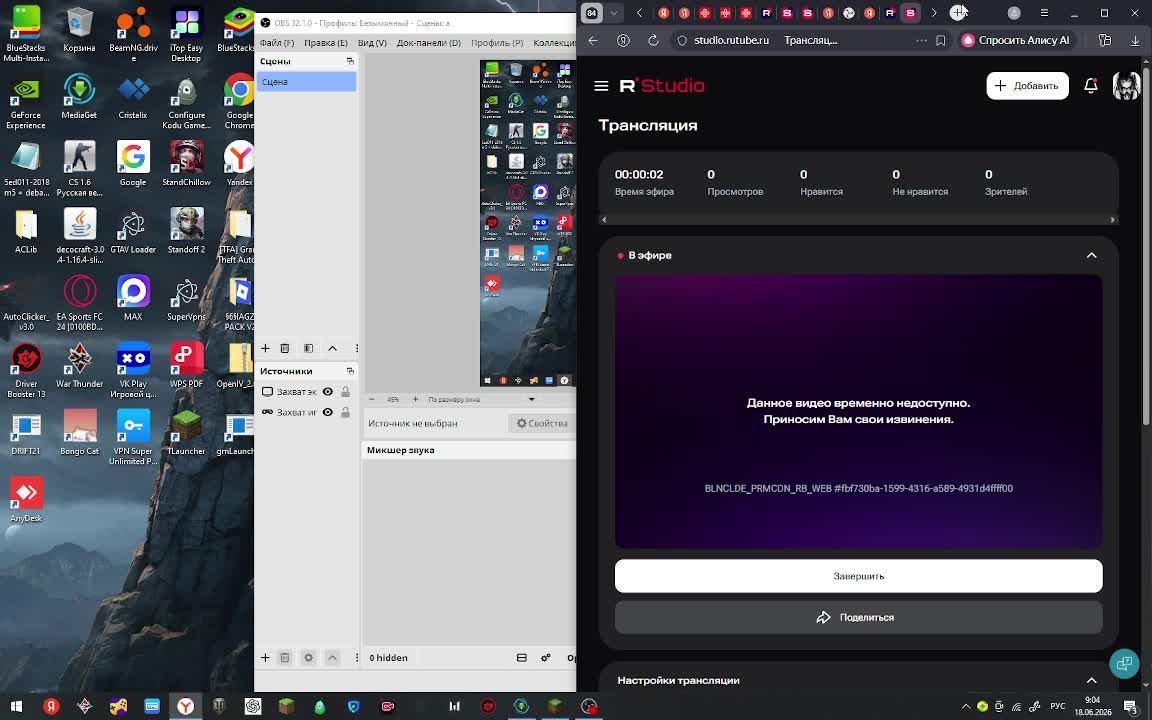Click Спросить Алису AI button
This screenshot has height=720, width=1152.
(x=1017, y=40)
